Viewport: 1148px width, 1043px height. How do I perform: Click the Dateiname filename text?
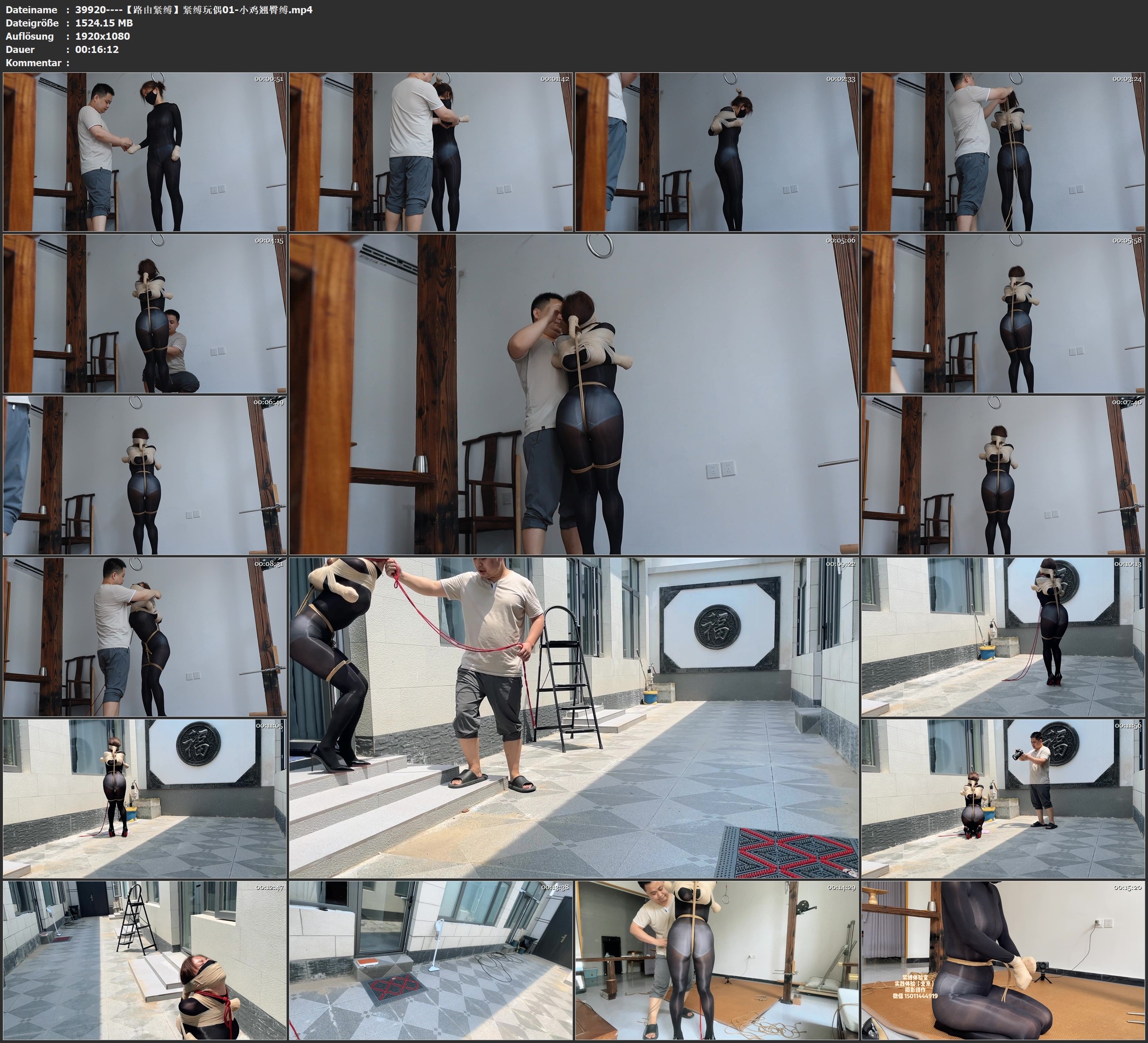pyautogui.click(x=193, y=9)
